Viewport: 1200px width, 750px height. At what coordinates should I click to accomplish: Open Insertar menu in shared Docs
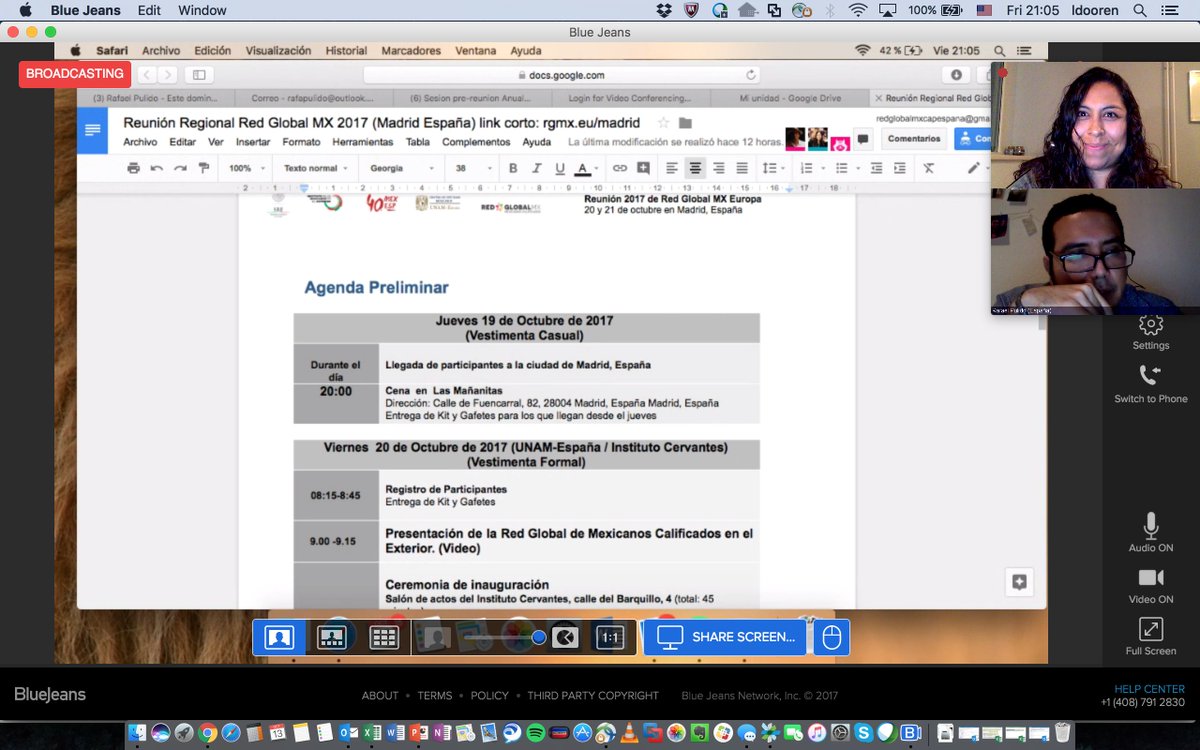253,142
